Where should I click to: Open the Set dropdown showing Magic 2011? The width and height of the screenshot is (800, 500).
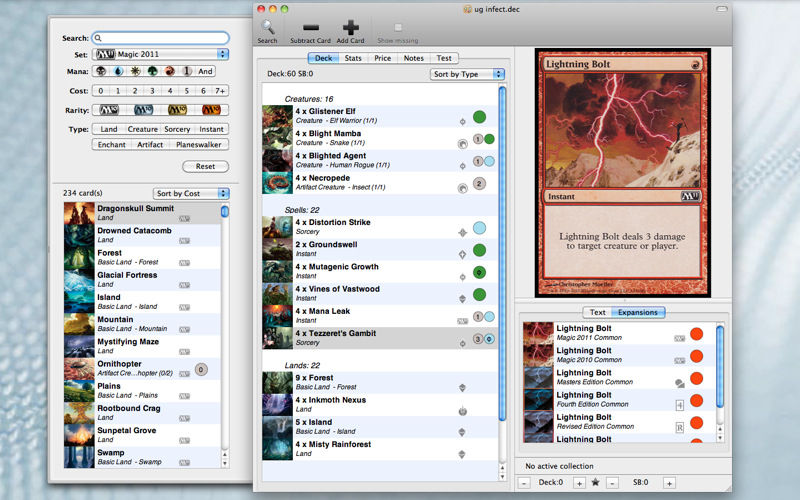click(x=160, y=54)
